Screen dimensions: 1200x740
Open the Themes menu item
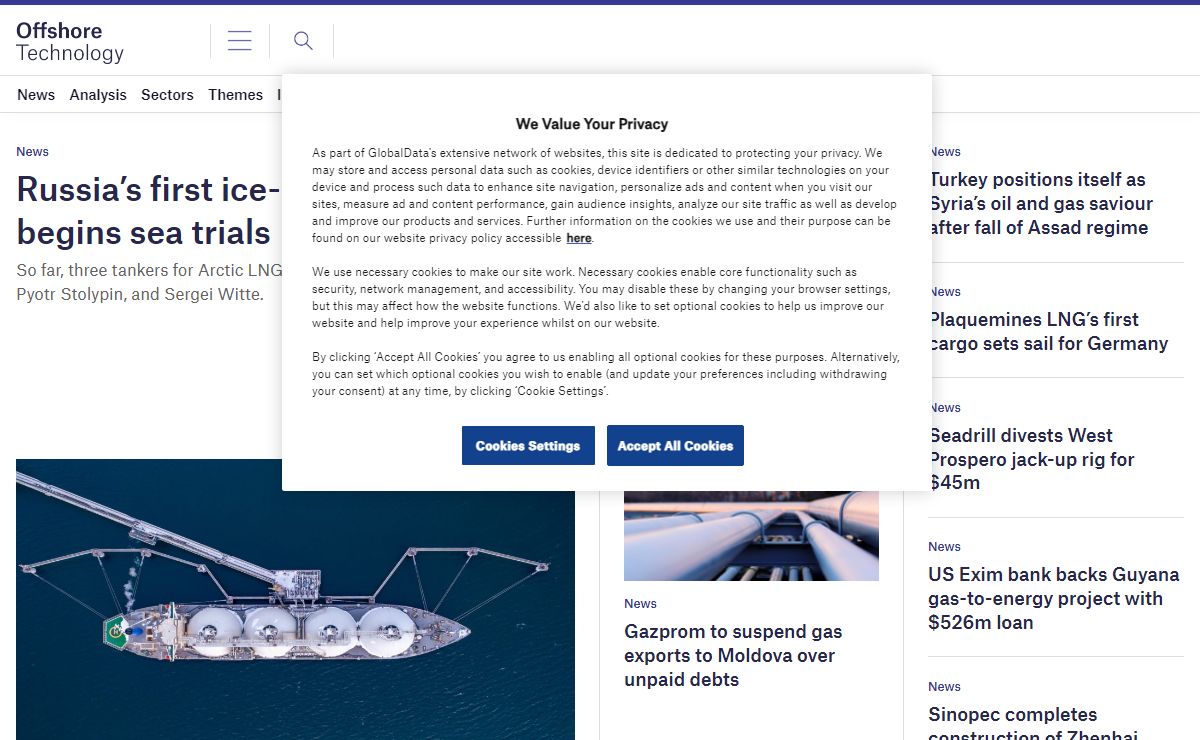(x=235, y=95)
